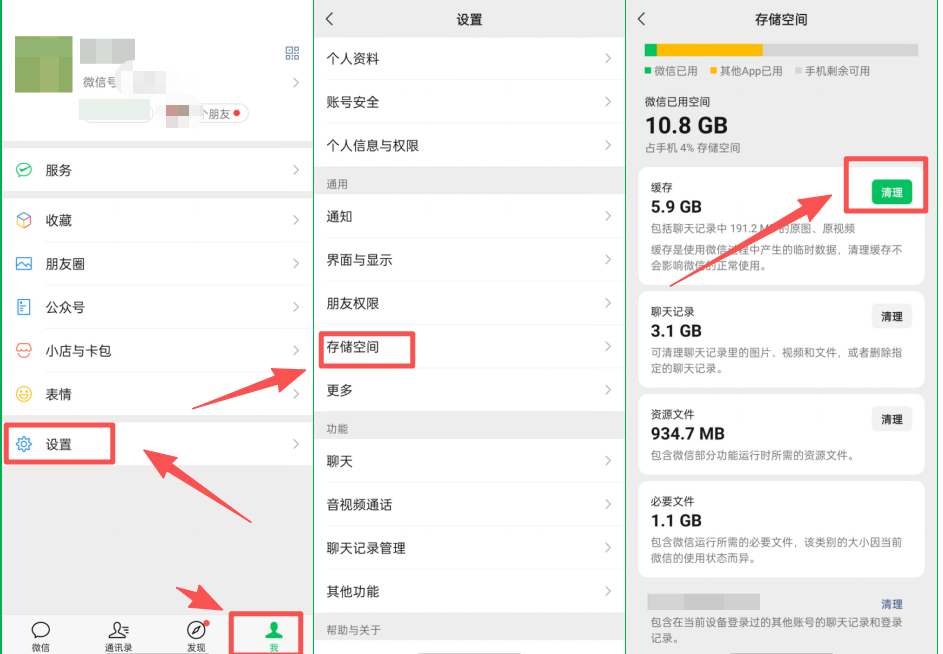
Task: Open the 表情 row
Action: pos(158,394)
